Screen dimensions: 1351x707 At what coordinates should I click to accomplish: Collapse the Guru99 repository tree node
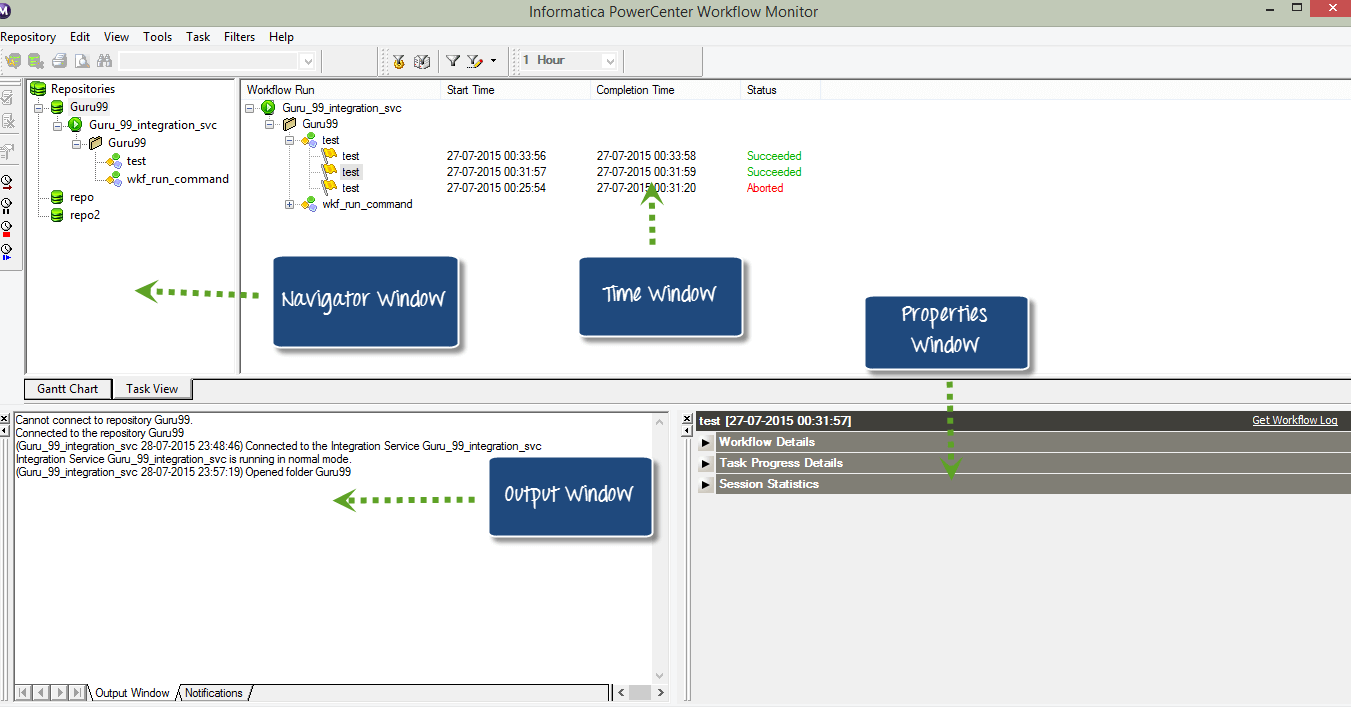coord(38,107)
